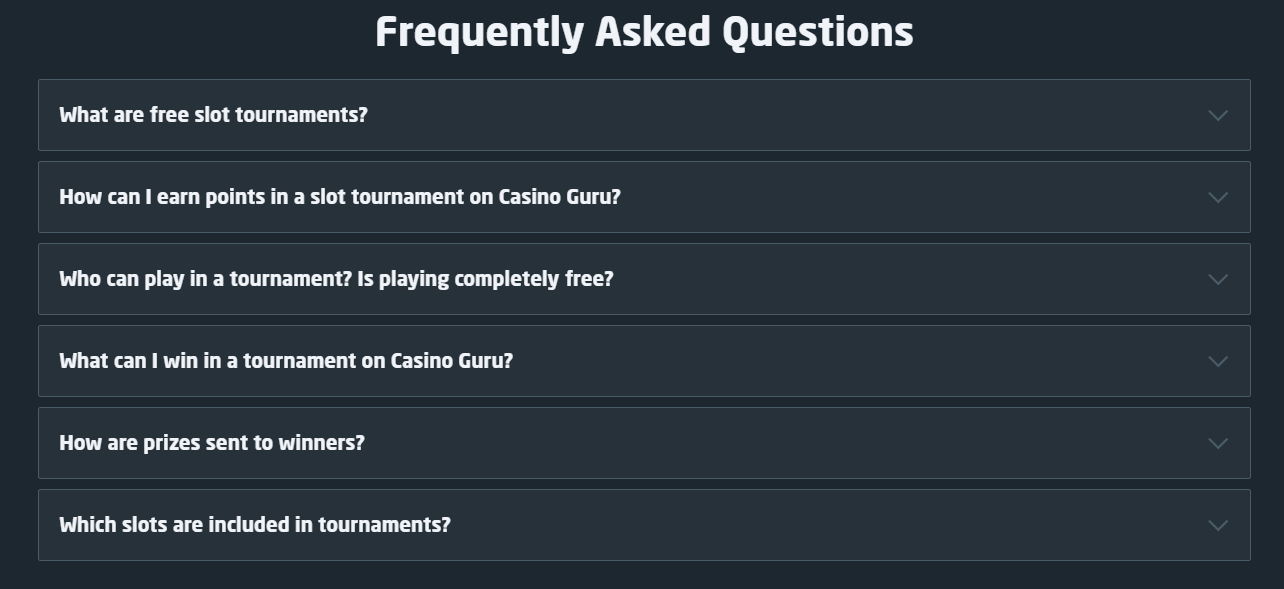1284x589 pixels.
Task: Open the 'What are free slot tournaments?' question text
Action: pos(213,115)
